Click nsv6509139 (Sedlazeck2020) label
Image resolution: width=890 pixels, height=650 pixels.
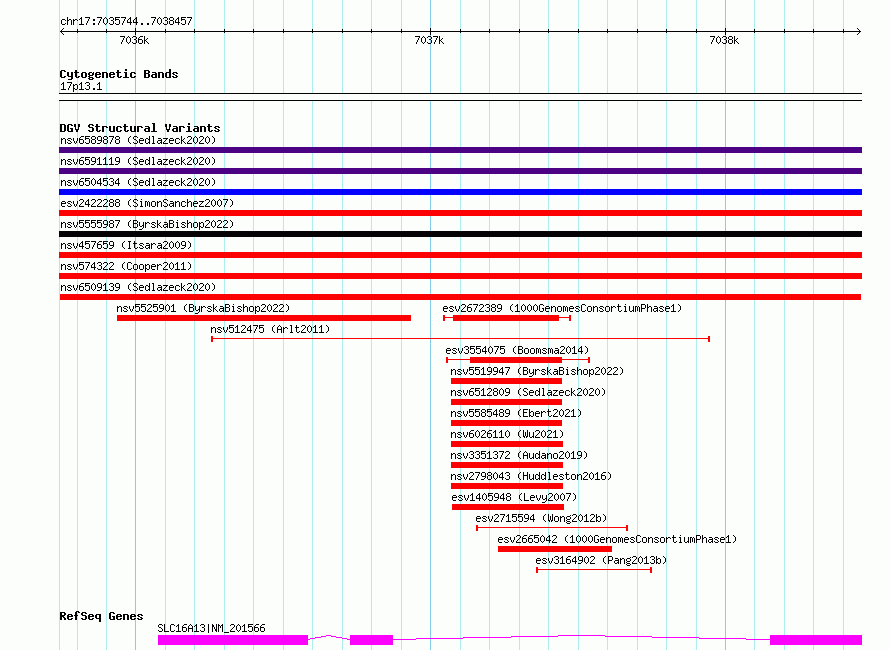coord(138,287)
